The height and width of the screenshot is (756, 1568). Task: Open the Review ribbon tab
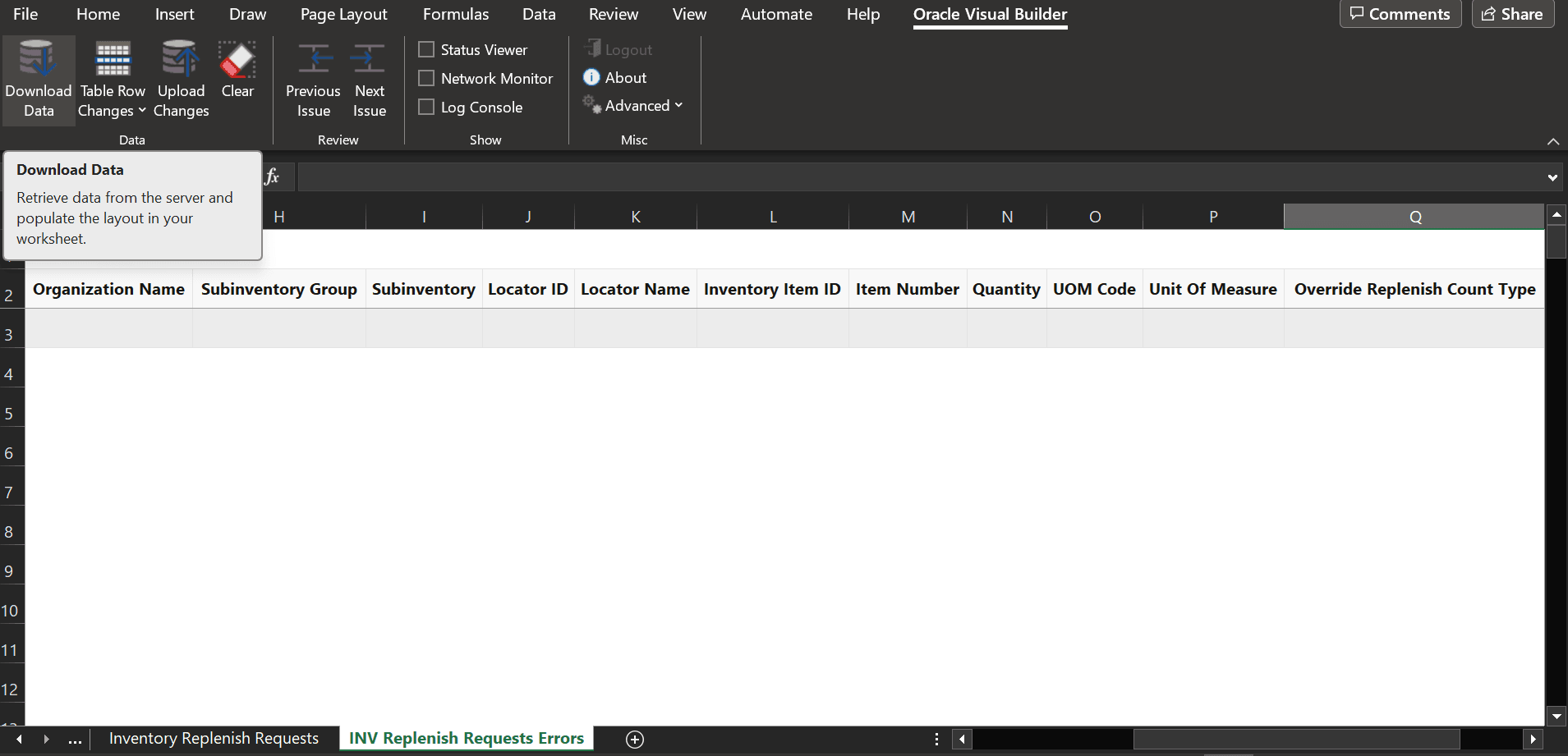point(614,14)
